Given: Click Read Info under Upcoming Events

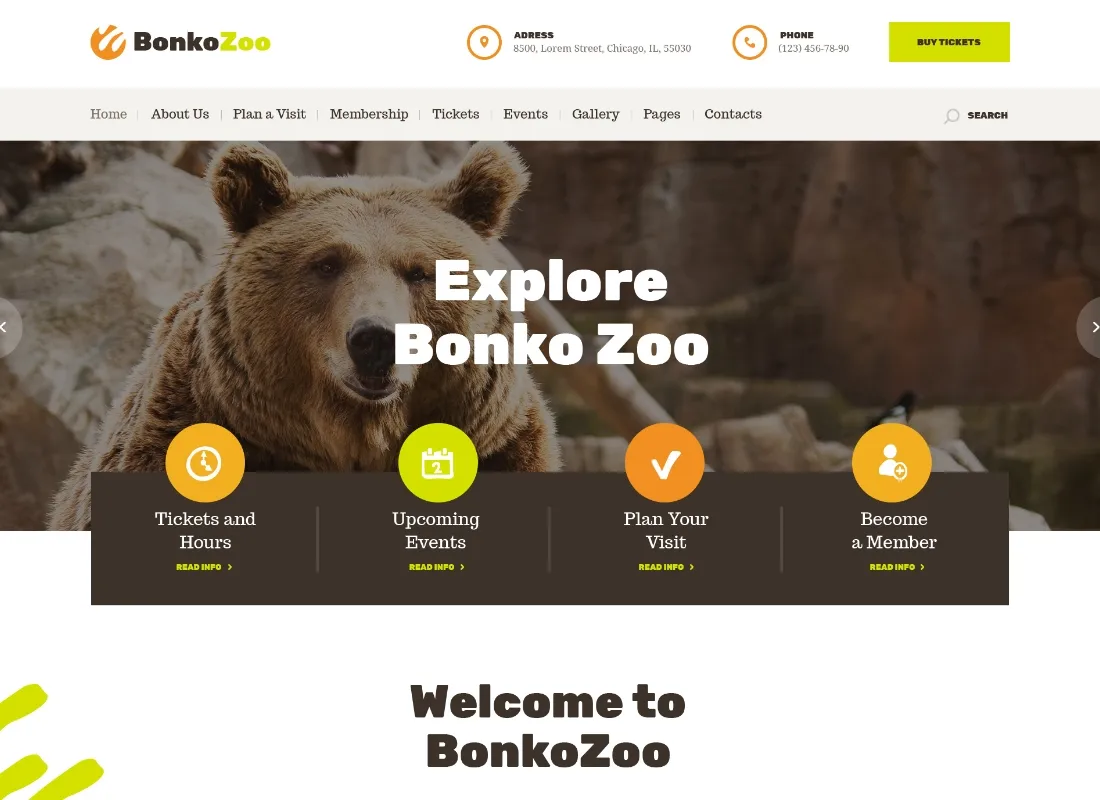Looking at the screenshot, I should [x=436, y=567].
